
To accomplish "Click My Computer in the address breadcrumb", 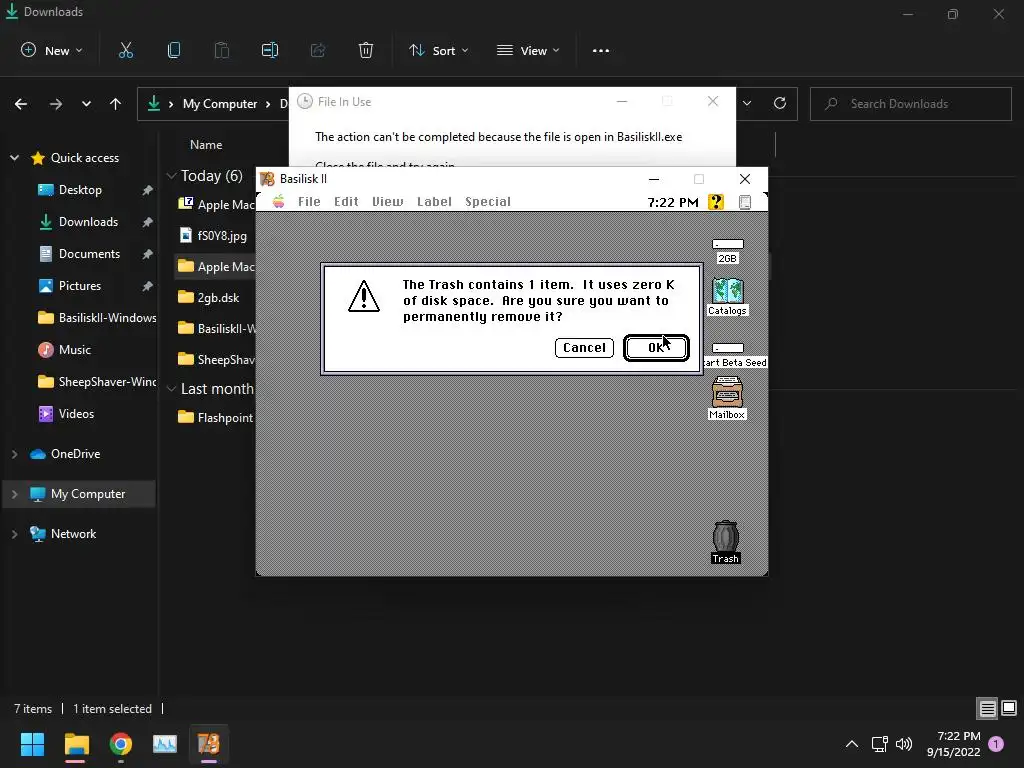I will tap(220, 104).
